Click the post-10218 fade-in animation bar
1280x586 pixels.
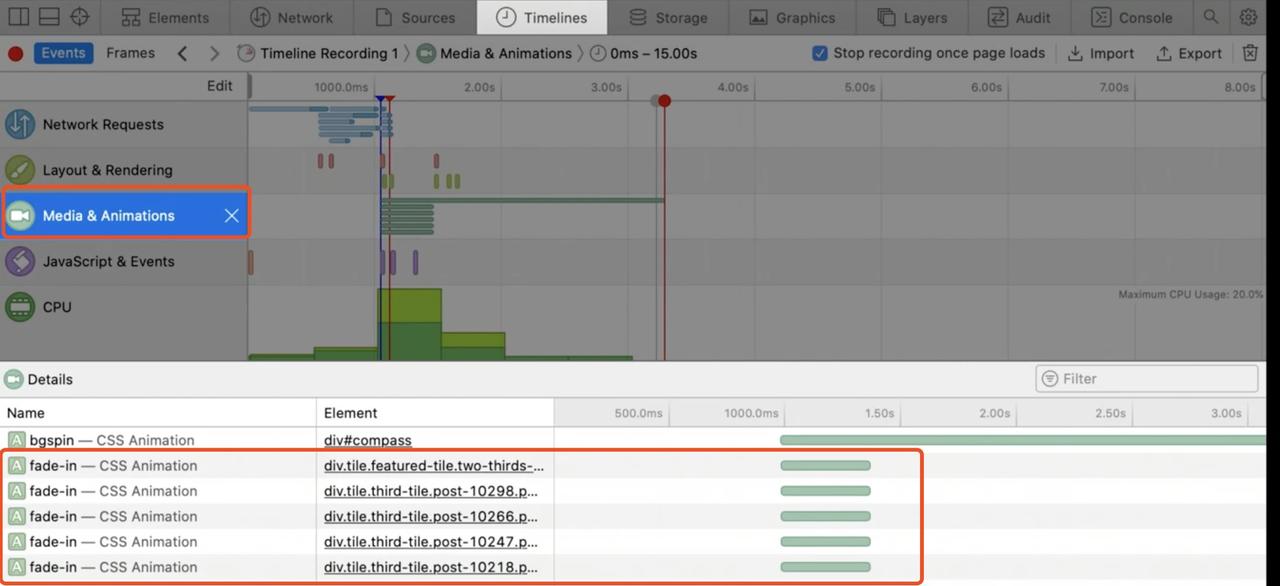click(x=825, y=567)
